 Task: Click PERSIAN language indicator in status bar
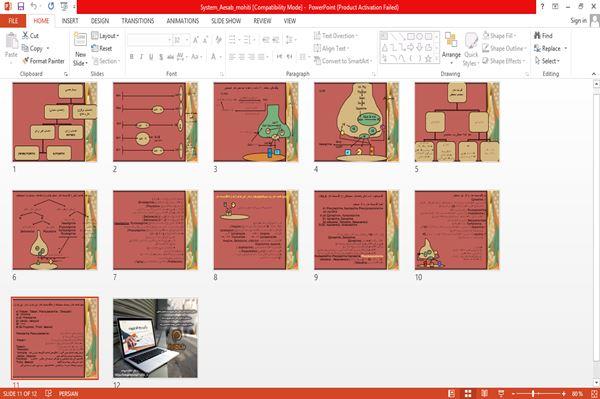(68, 393)
